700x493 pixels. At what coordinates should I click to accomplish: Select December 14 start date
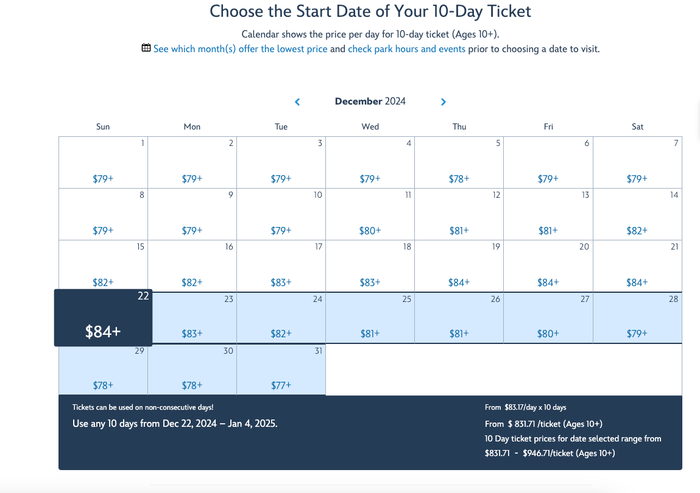[637, 214]
